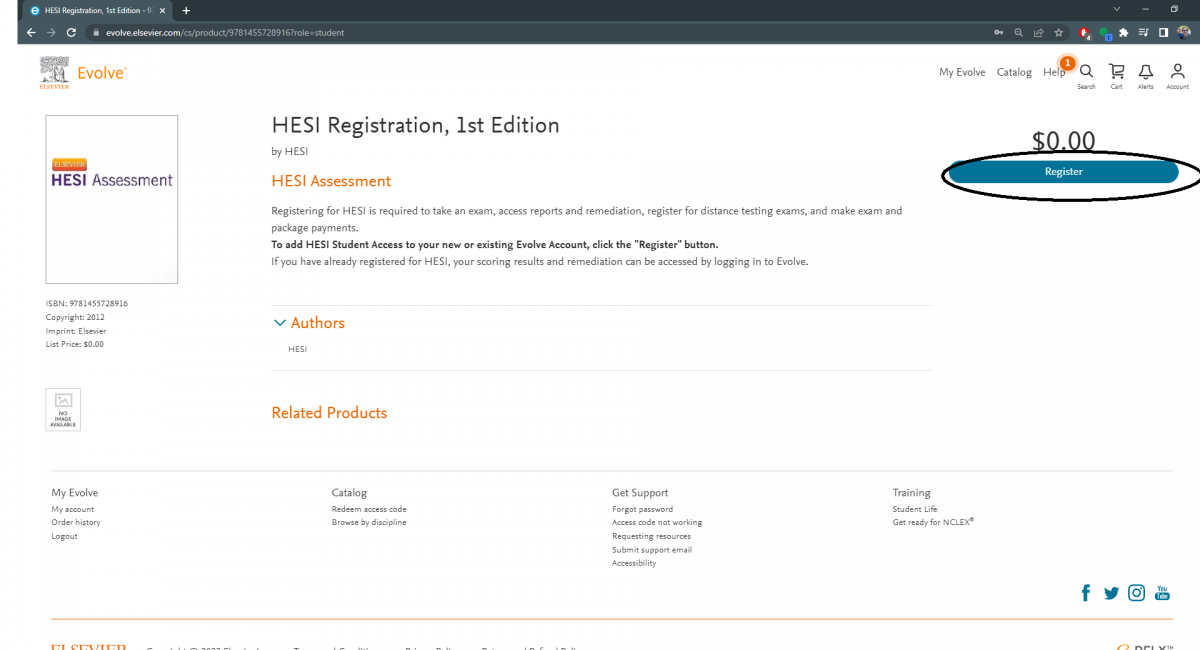Visit the Facebook page icon
Screen dimensions: 1200x650
1086,593
